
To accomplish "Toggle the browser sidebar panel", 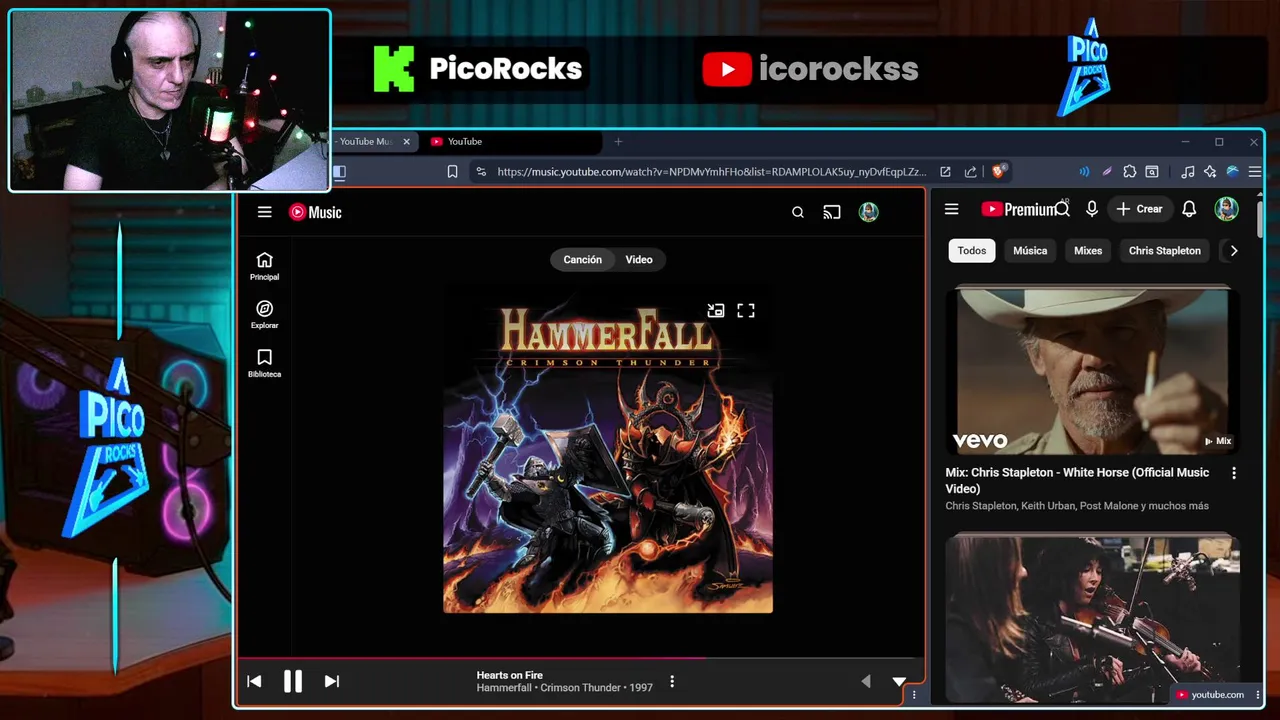I will 340,172.
